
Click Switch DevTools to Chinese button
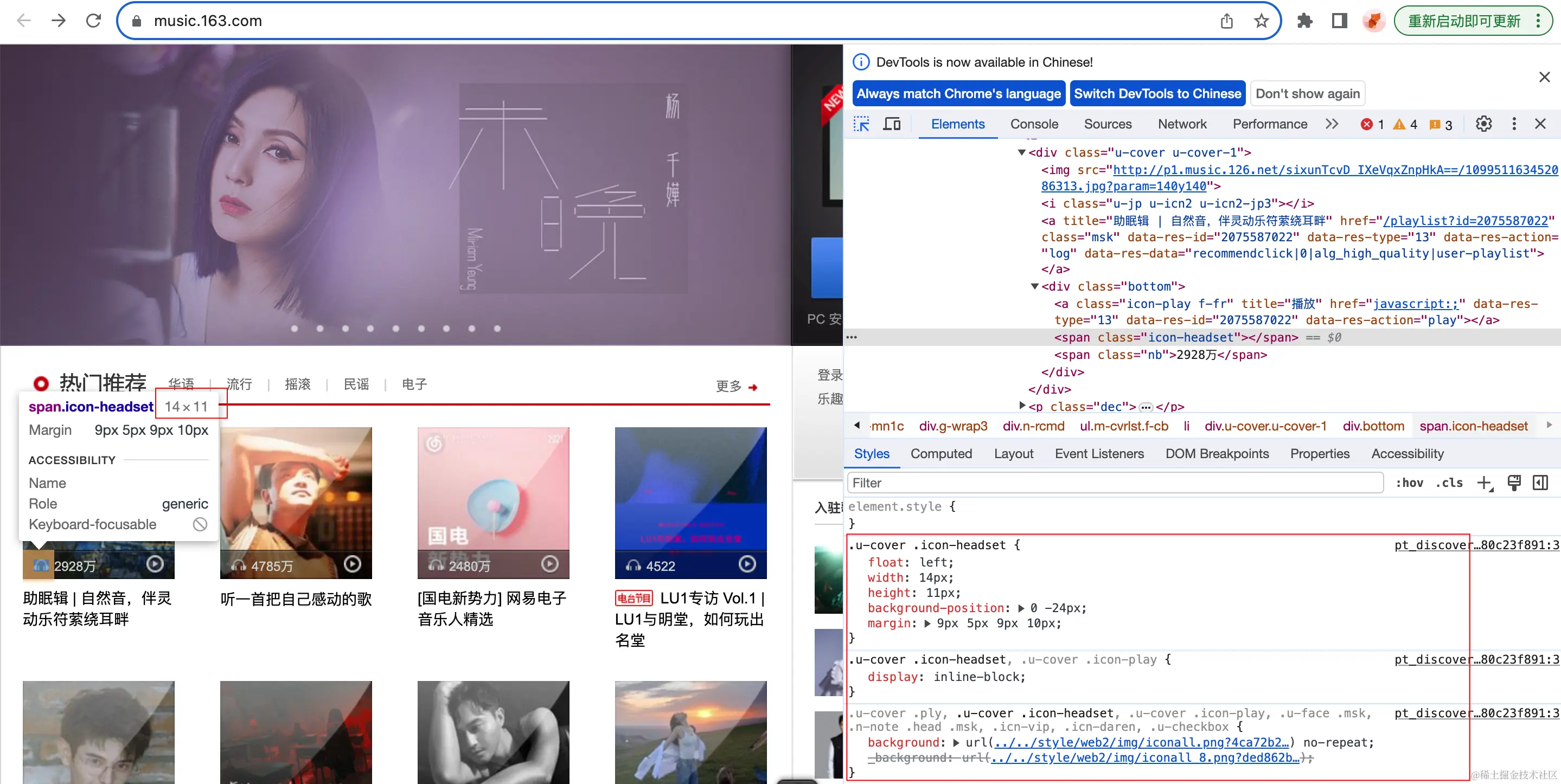click(1157, 94)
